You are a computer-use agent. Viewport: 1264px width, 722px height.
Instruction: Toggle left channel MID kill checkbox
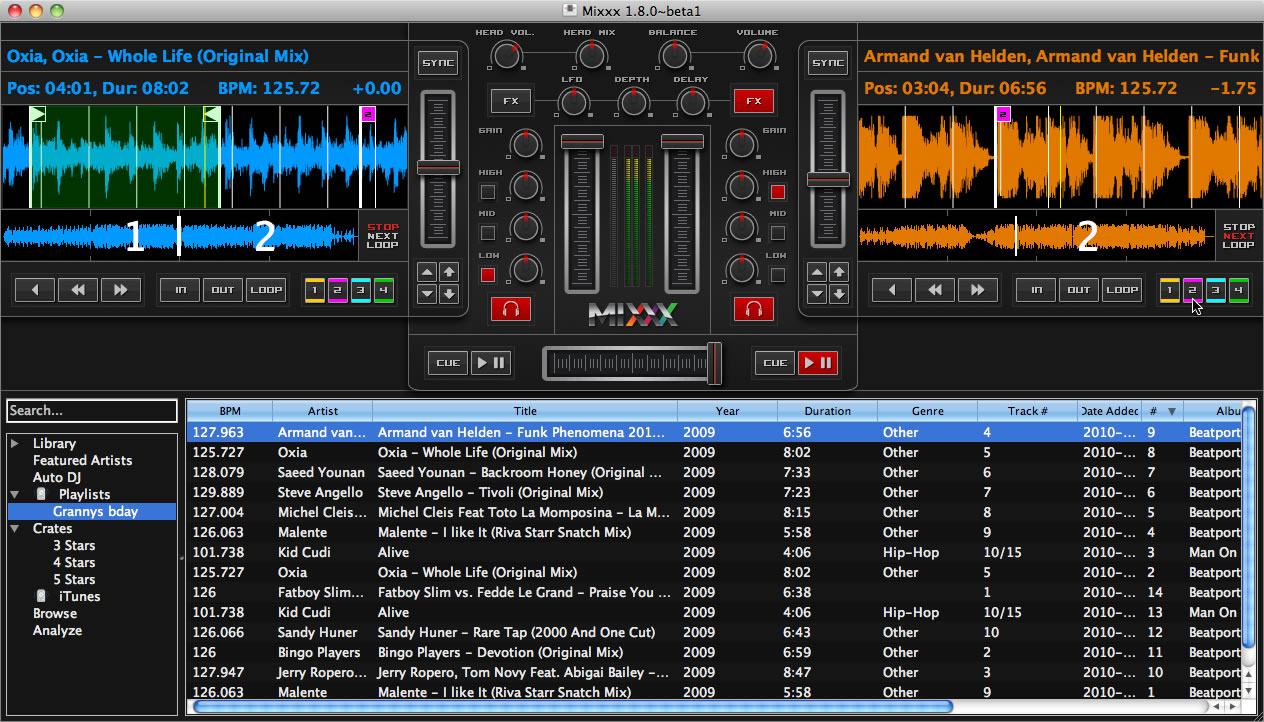(x=488, y=233)
